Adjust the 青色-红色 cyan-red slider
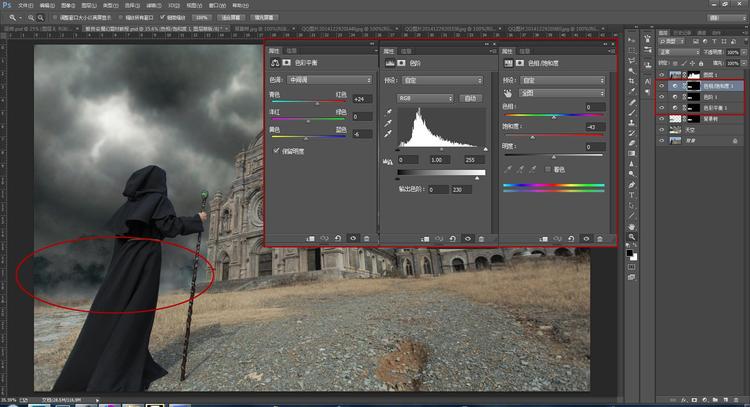The width and height of the screenshot is (750, 407). (317, 102)
